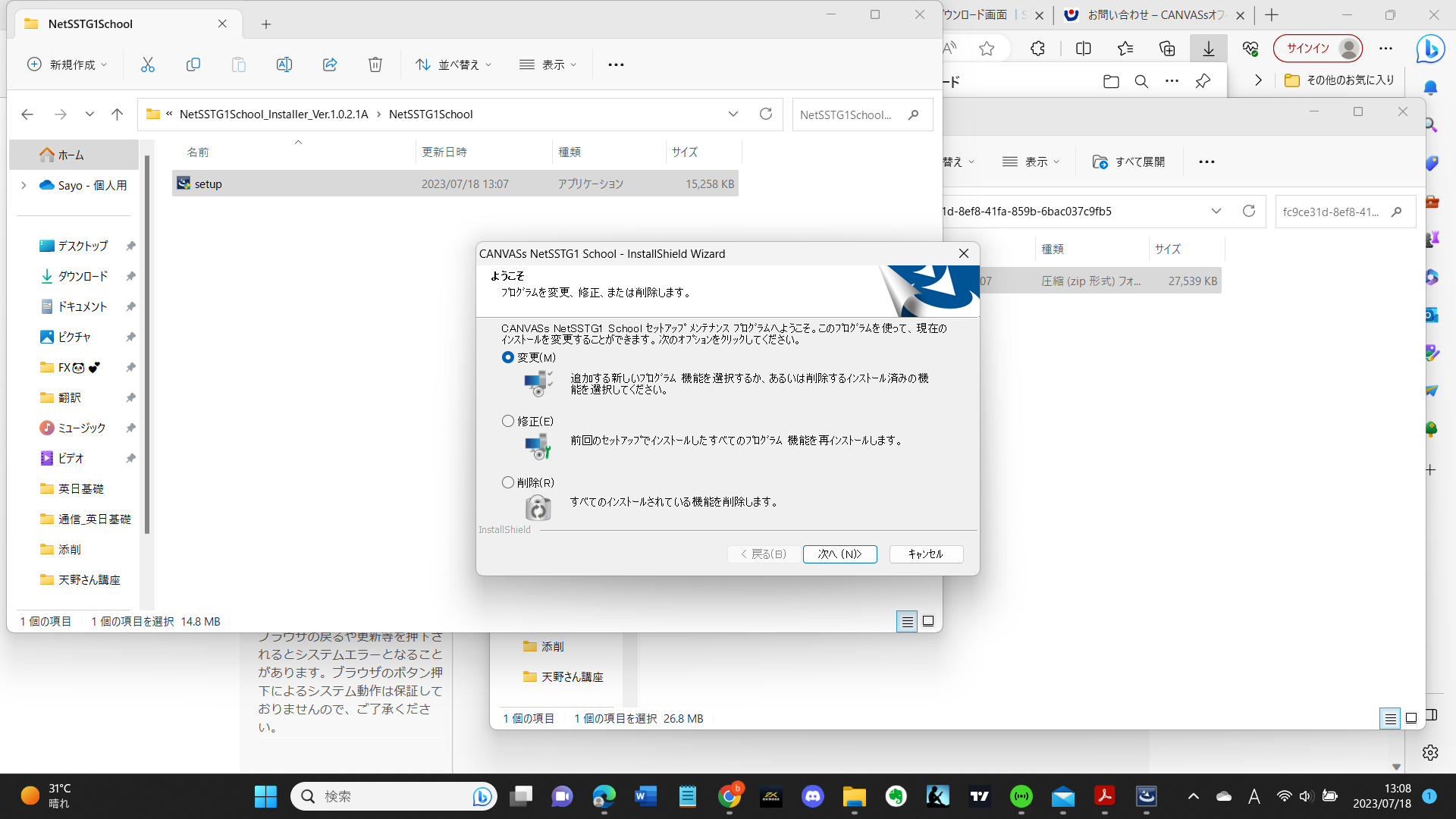Image resolution: width=1456 pixels, height=819 pixels.
Task: Open the 表示 view dropdown in front Explorer
Action: (548, 64)
